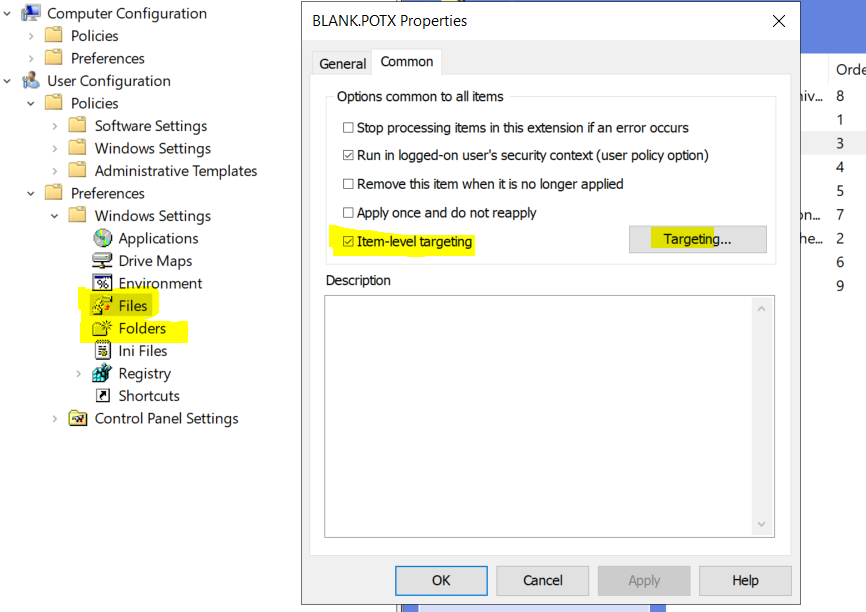This screenshot has height=612, width=866.
Task: Expand the Policies node under Computer Configuration
Action: coord(32,35)
